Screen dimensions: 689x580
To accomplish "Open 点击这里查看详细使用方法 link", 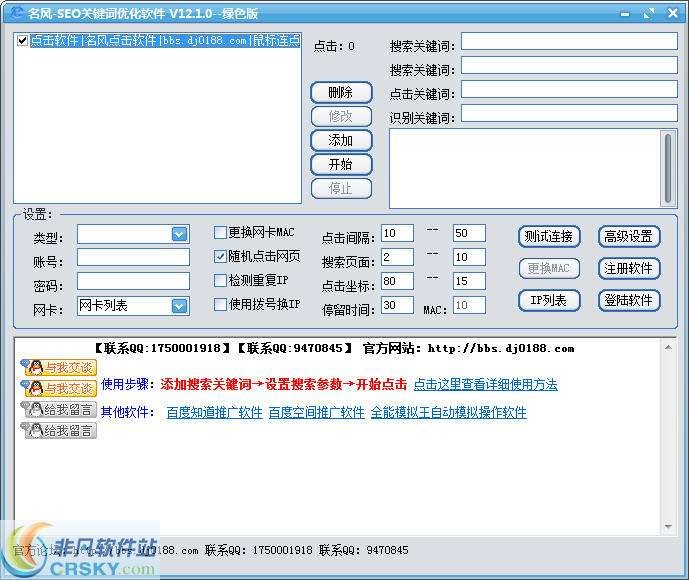I will (x=486, y=384).
